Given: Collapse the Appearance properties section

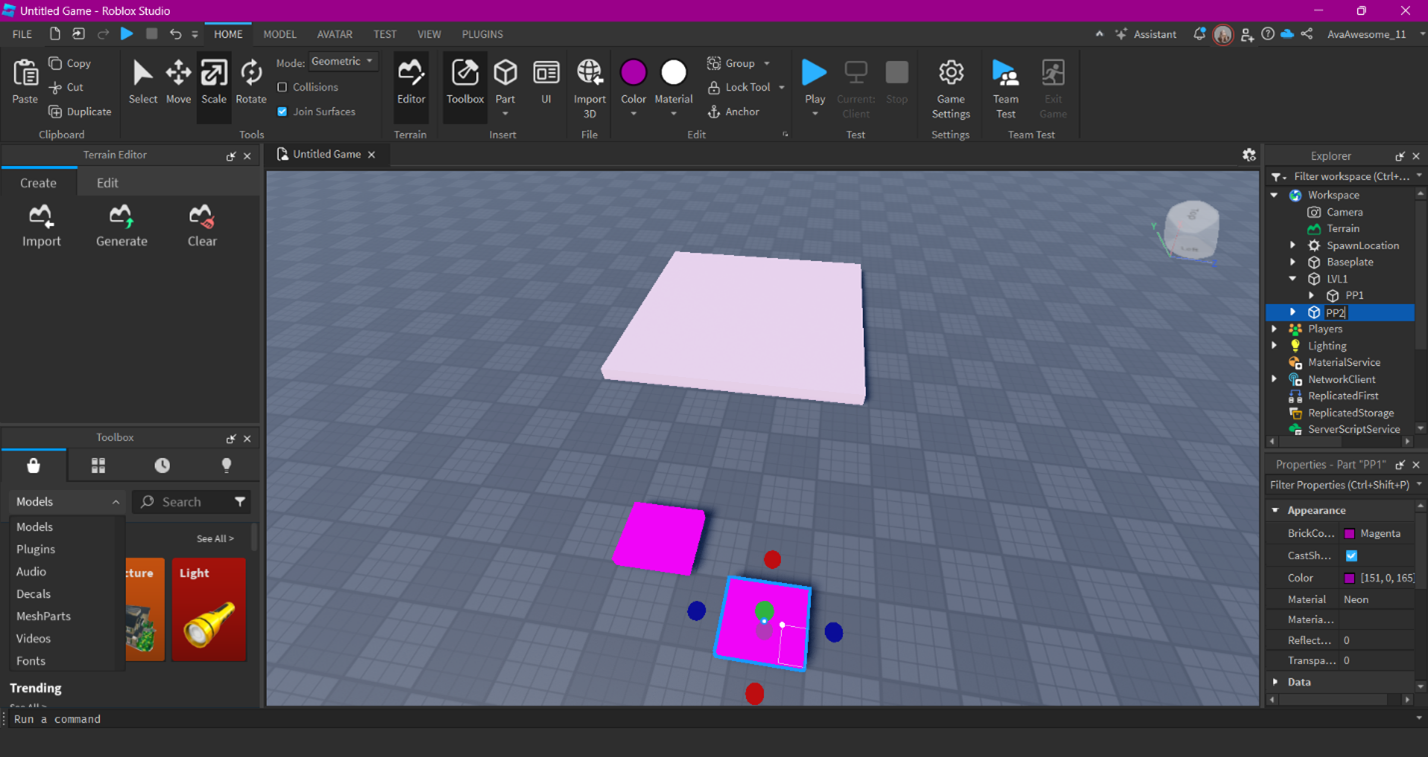Looking at the screenshot, I should [1276, 511].
